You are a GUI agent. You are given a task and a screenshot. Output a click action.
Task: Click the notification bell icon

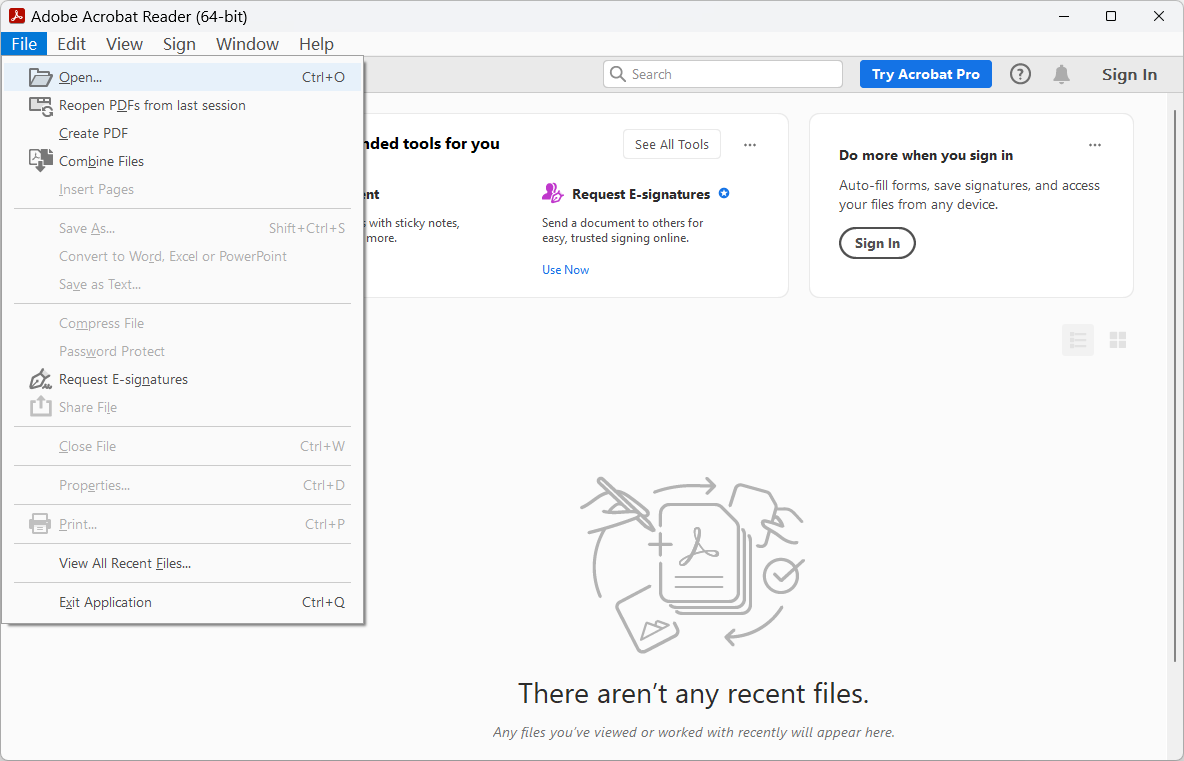tap(1061, 73)
